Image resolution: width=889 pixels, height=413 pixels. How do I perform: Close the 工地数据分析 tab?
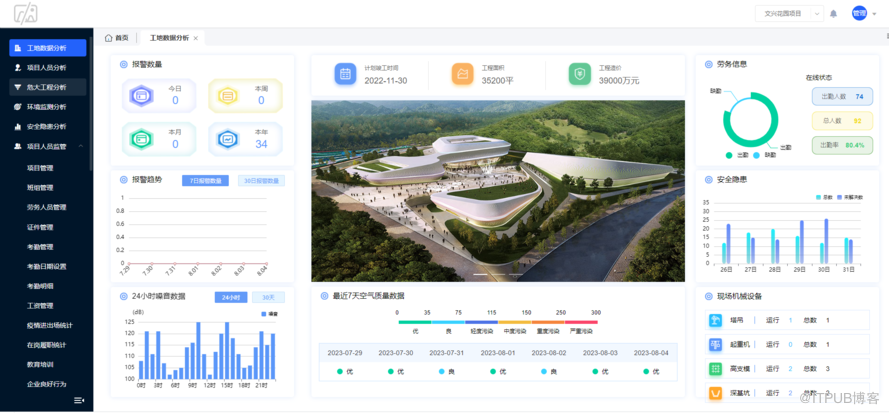pyautogui.click(x=196, y=38)
